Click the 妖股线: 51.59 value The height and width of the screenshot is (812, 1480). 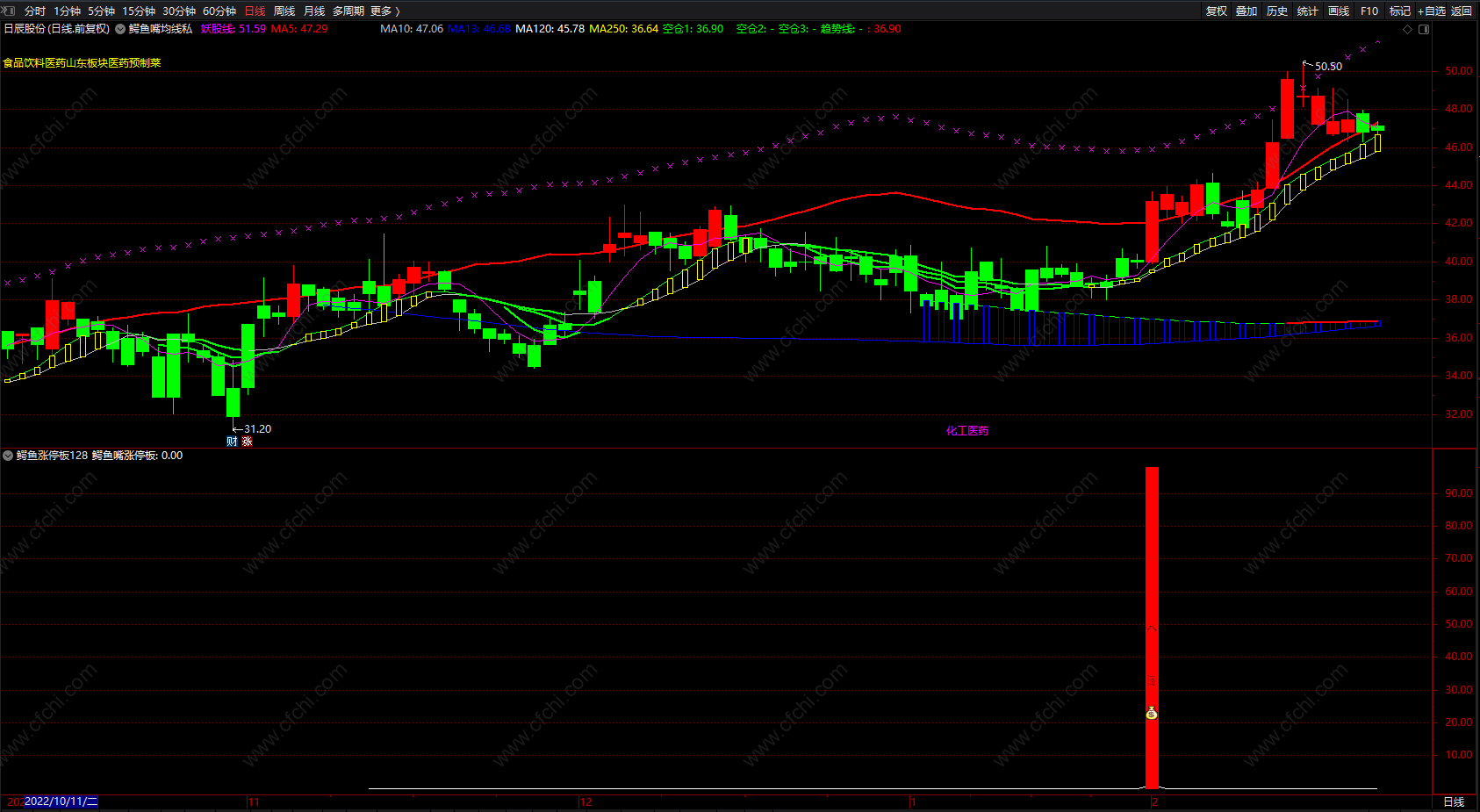coord(233,29)
